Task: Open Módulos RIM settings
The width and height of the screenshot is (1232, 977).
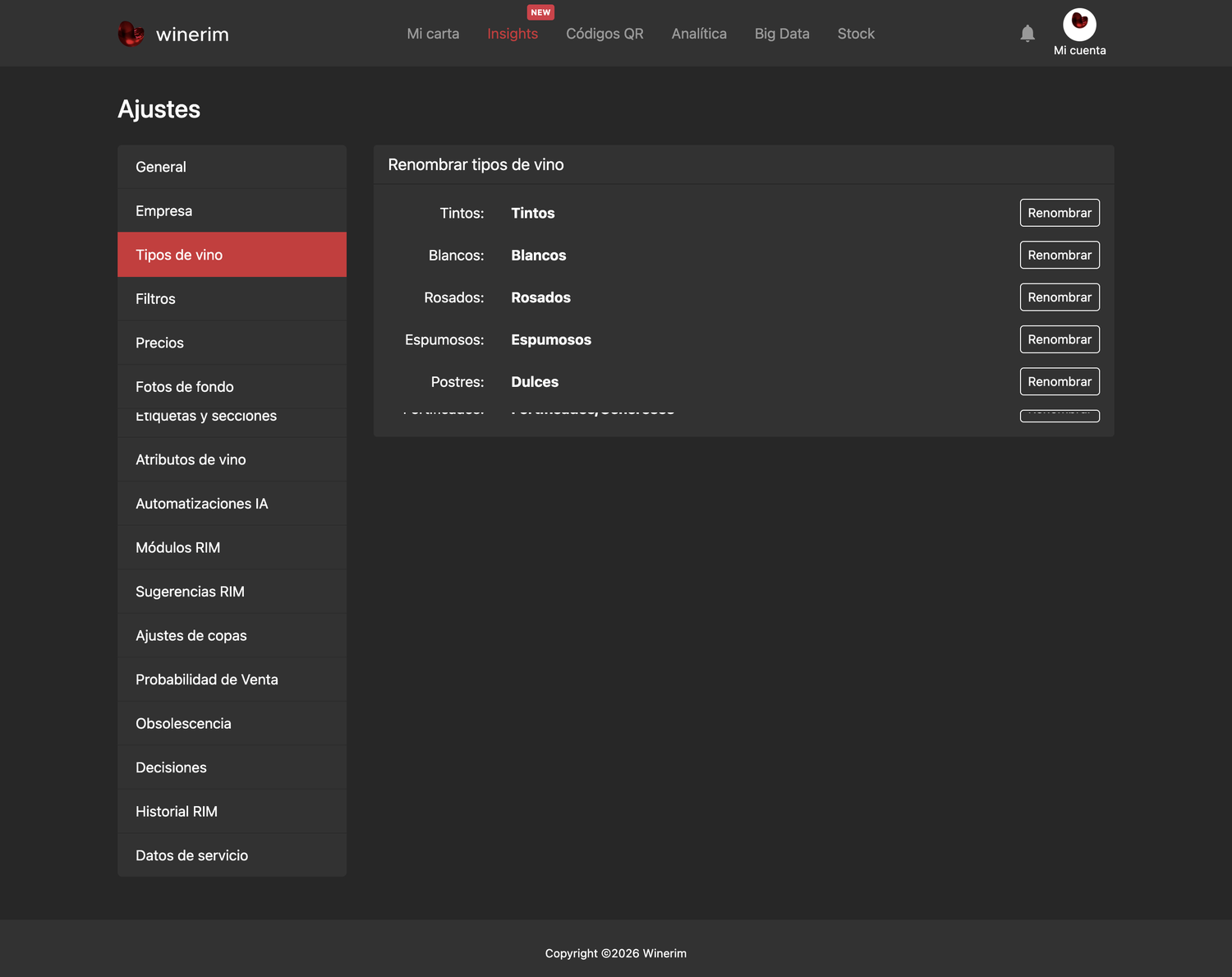Action: coord(232,547)
